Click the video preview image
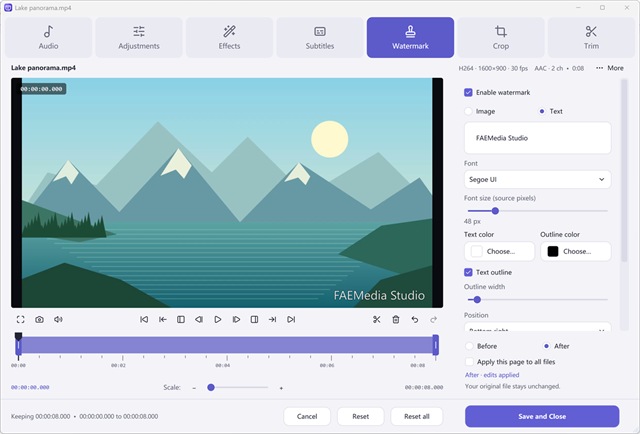 click(227, 193)
